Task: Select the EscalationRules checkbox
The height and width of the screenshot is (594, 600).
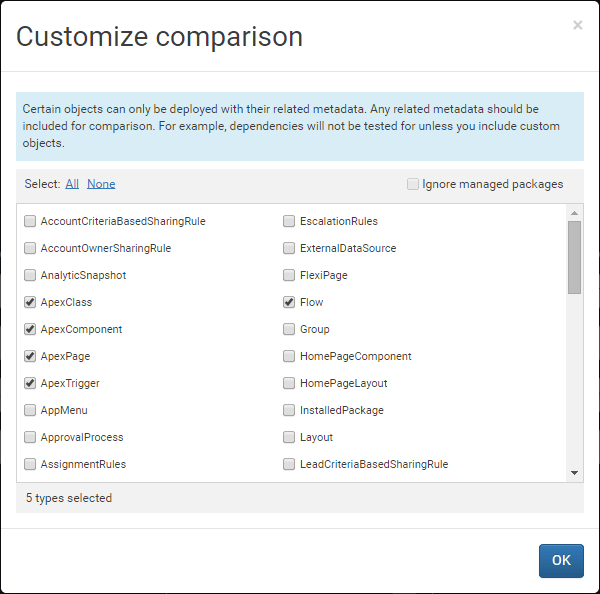Action: point(289,221)
